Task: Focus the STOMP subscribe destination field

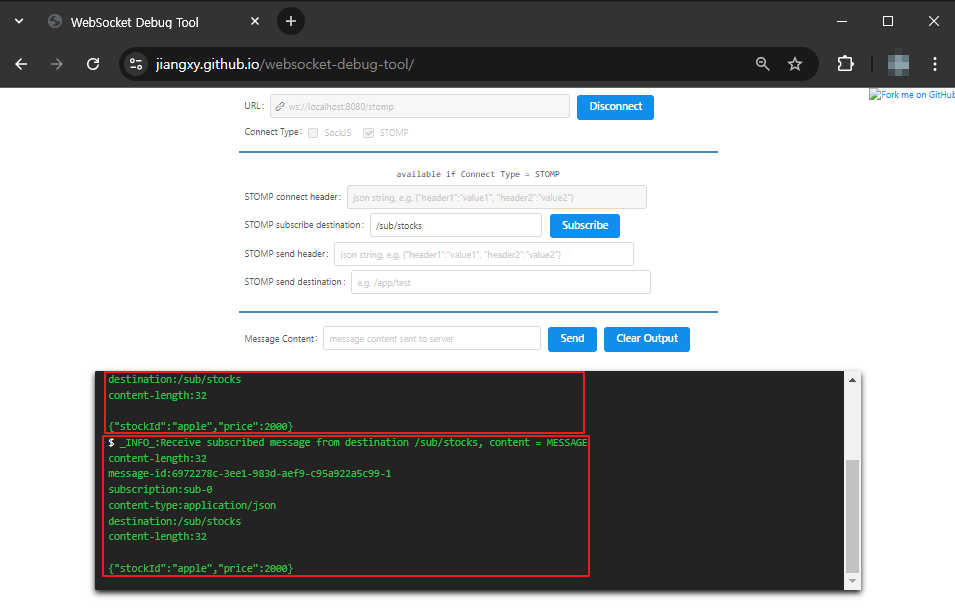Action: (456, 225)
